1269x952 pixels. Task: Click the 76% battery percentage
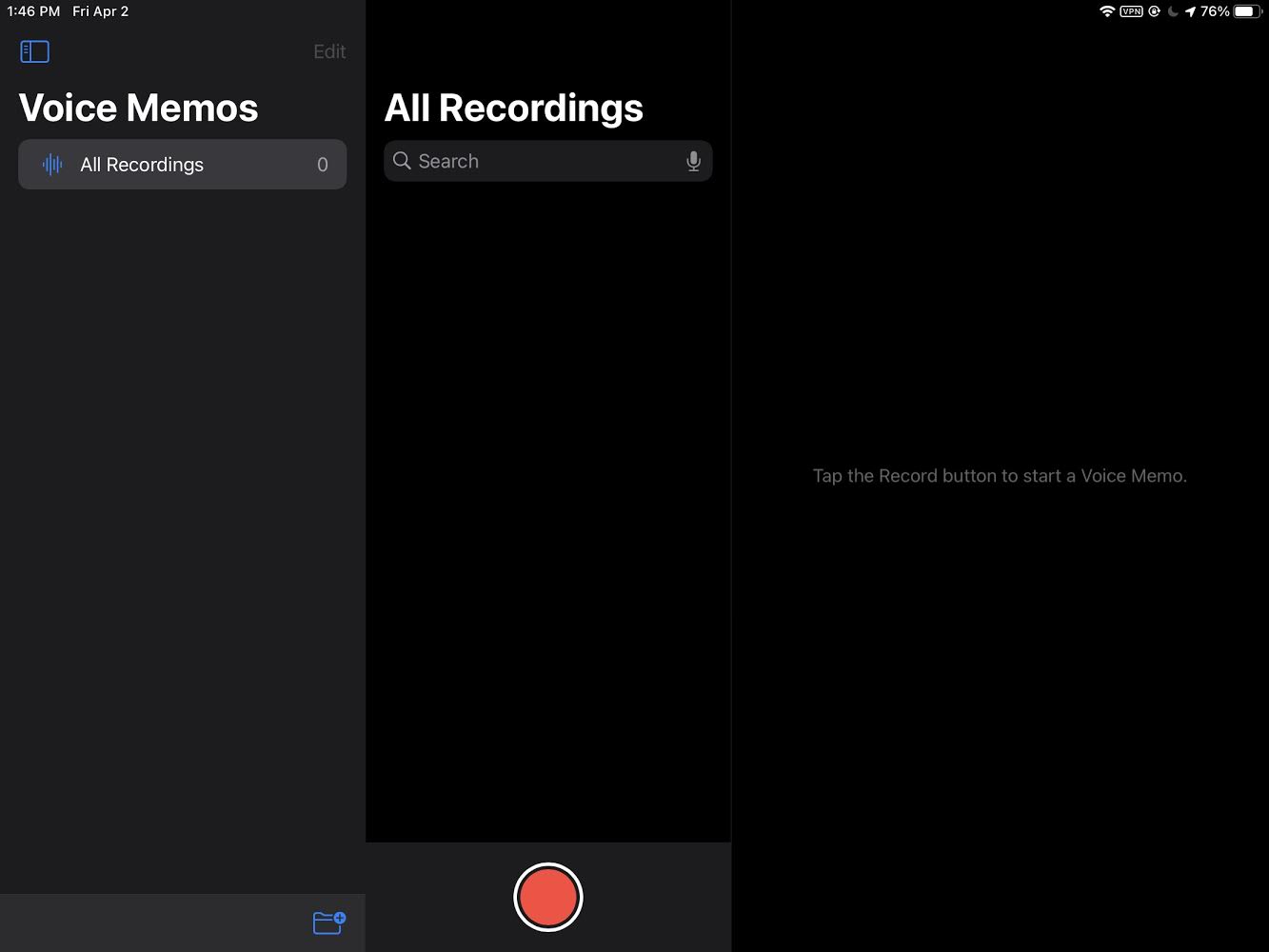(1215, 11)
